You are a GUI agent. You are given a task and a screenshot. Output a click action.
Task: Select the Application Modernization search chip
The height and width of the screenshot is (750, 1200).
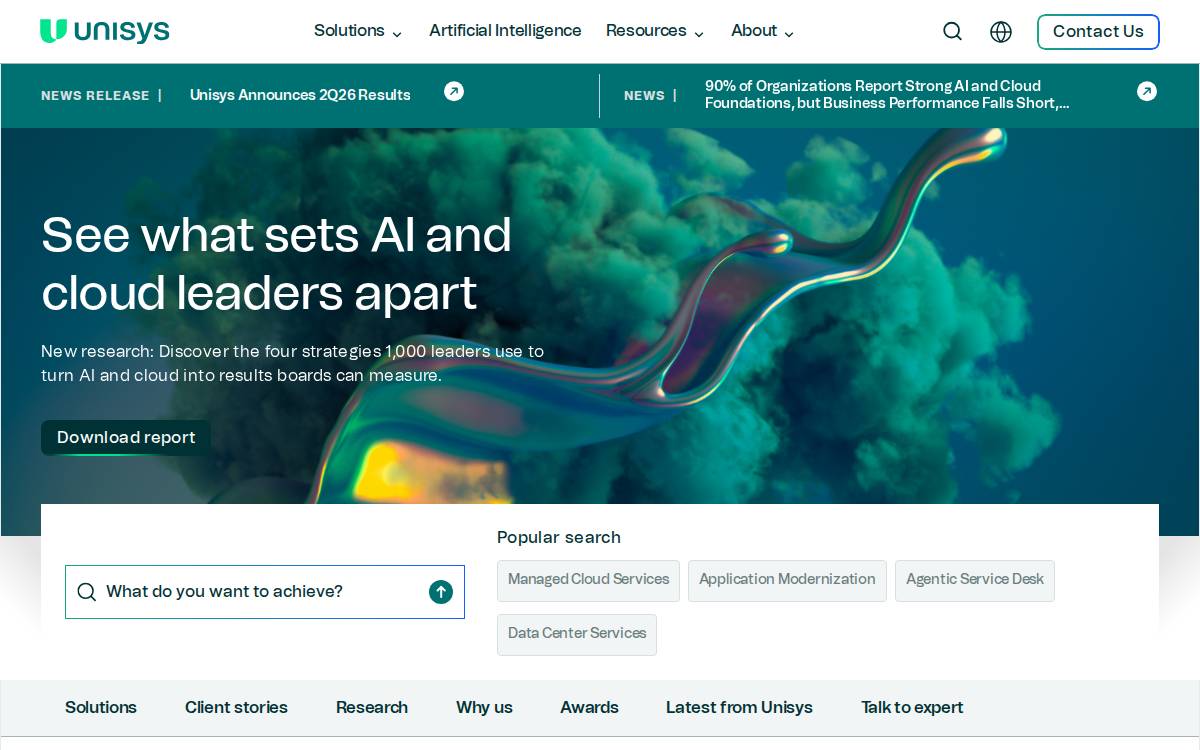[787, 580]
